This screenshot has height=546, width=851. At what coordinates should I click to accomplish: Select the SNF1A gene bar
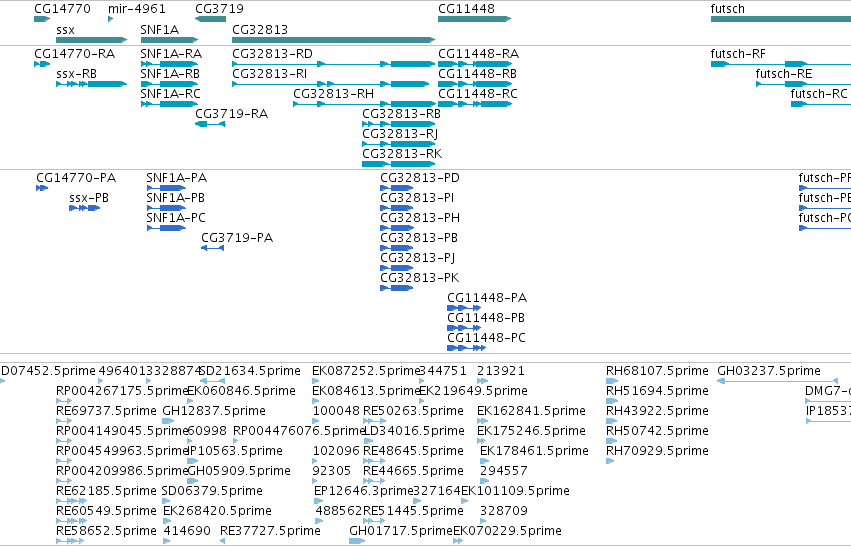[x=169, y=40]
